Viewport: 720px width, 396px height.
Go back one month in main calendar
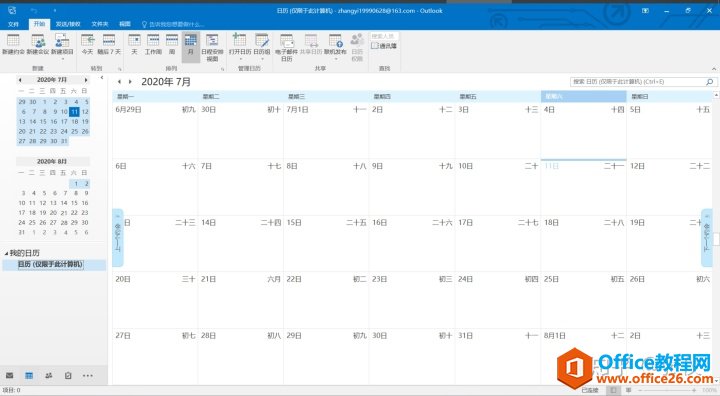point(119,82)
